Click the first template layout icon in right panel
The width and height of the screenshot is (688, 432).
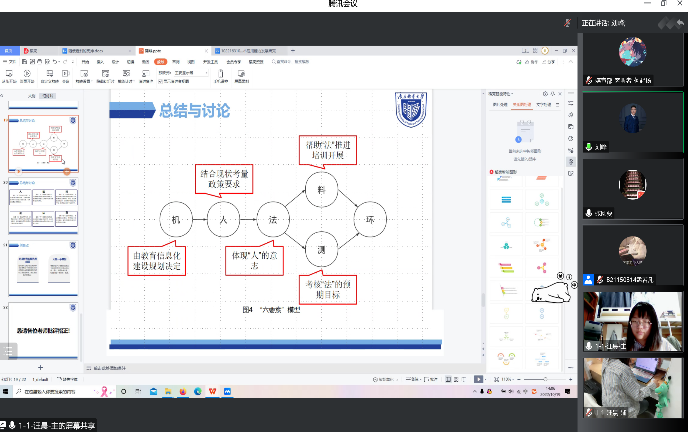pyautogui.click(x=508, y=200)
